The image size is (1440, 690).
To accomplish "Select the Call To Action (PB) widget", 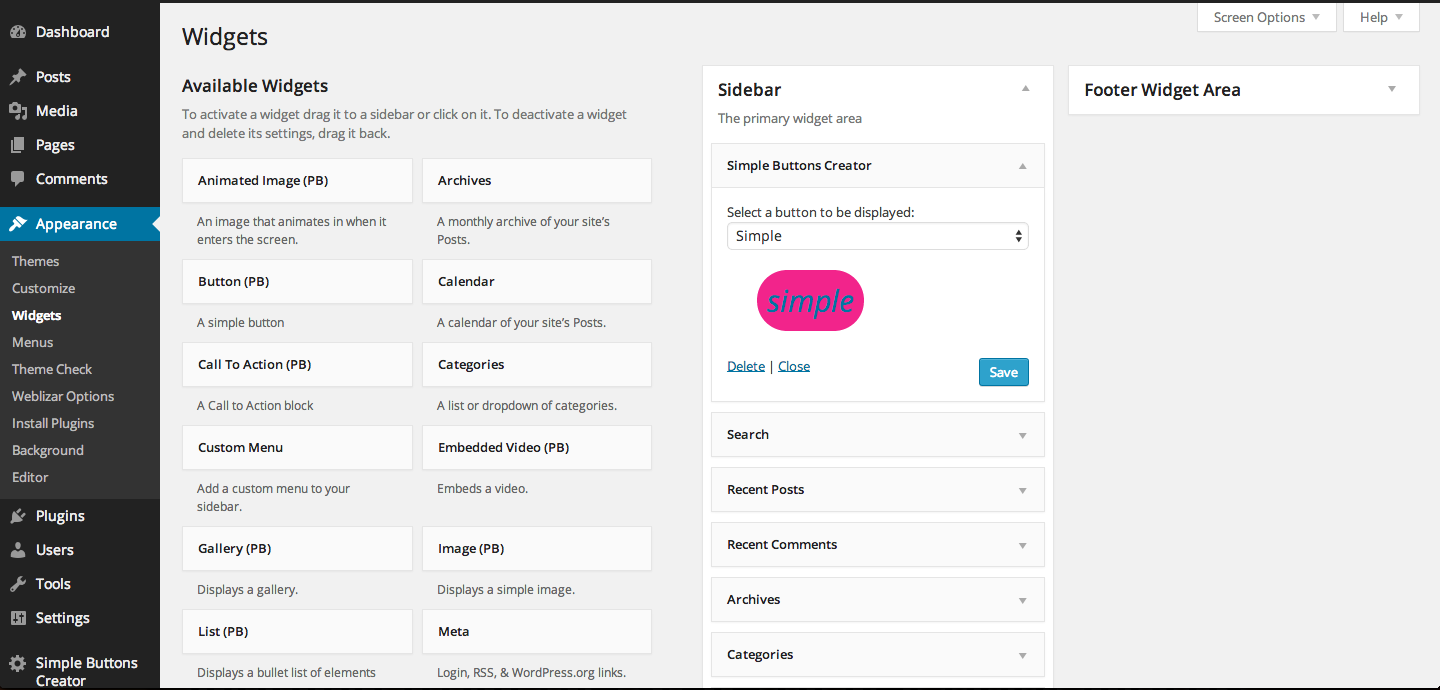I will click(x=297, y=365).
